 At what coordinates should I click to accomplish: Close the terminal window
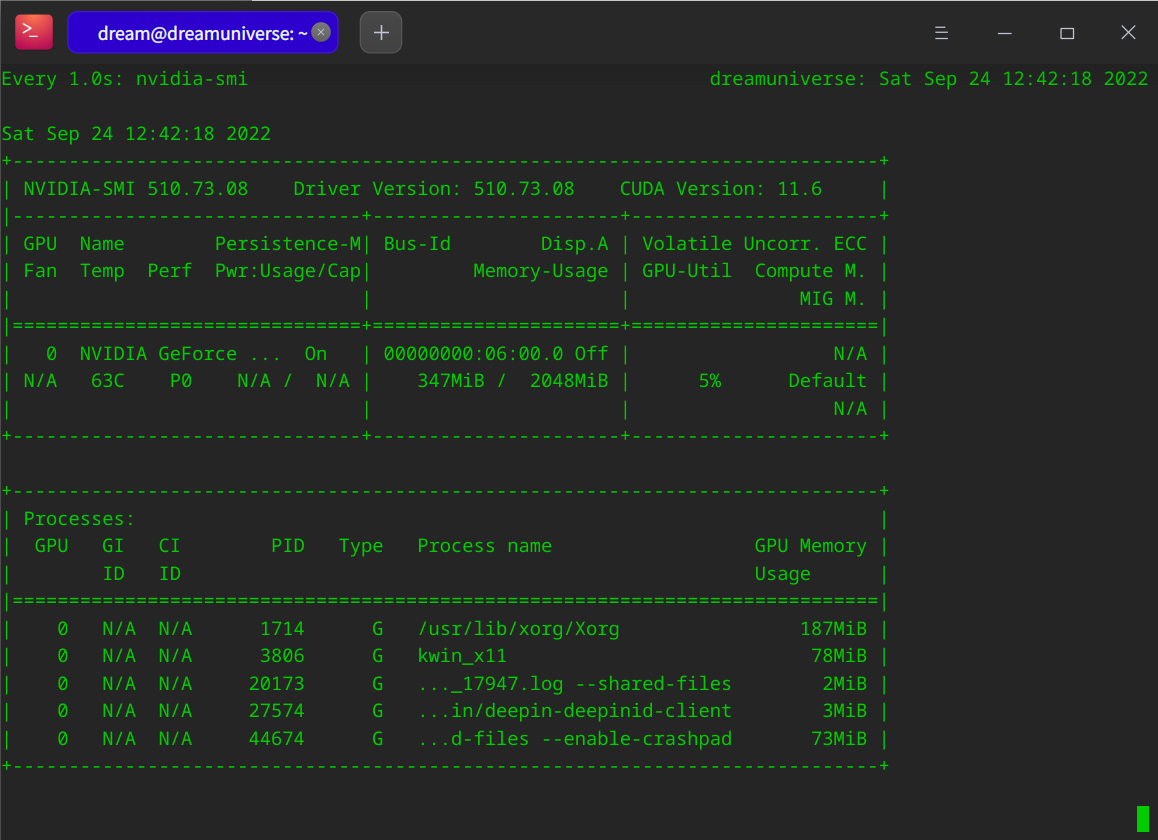[x=1128, y=33]
